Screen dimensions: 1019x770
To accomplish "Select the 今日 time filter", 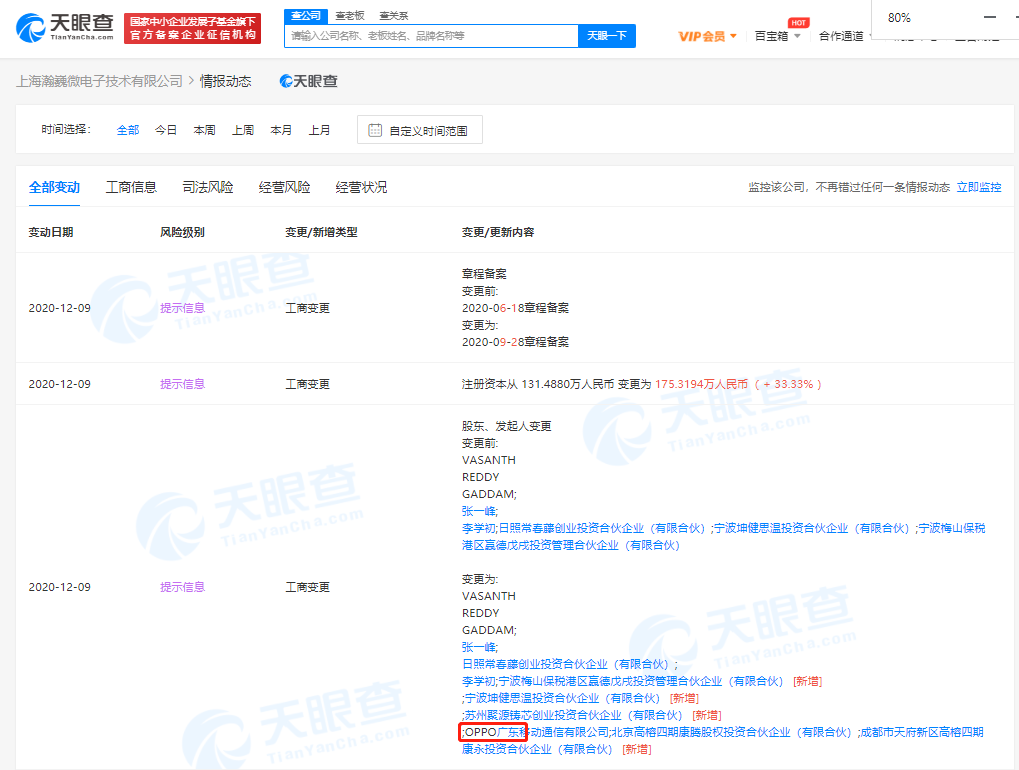I will [166, 130].
